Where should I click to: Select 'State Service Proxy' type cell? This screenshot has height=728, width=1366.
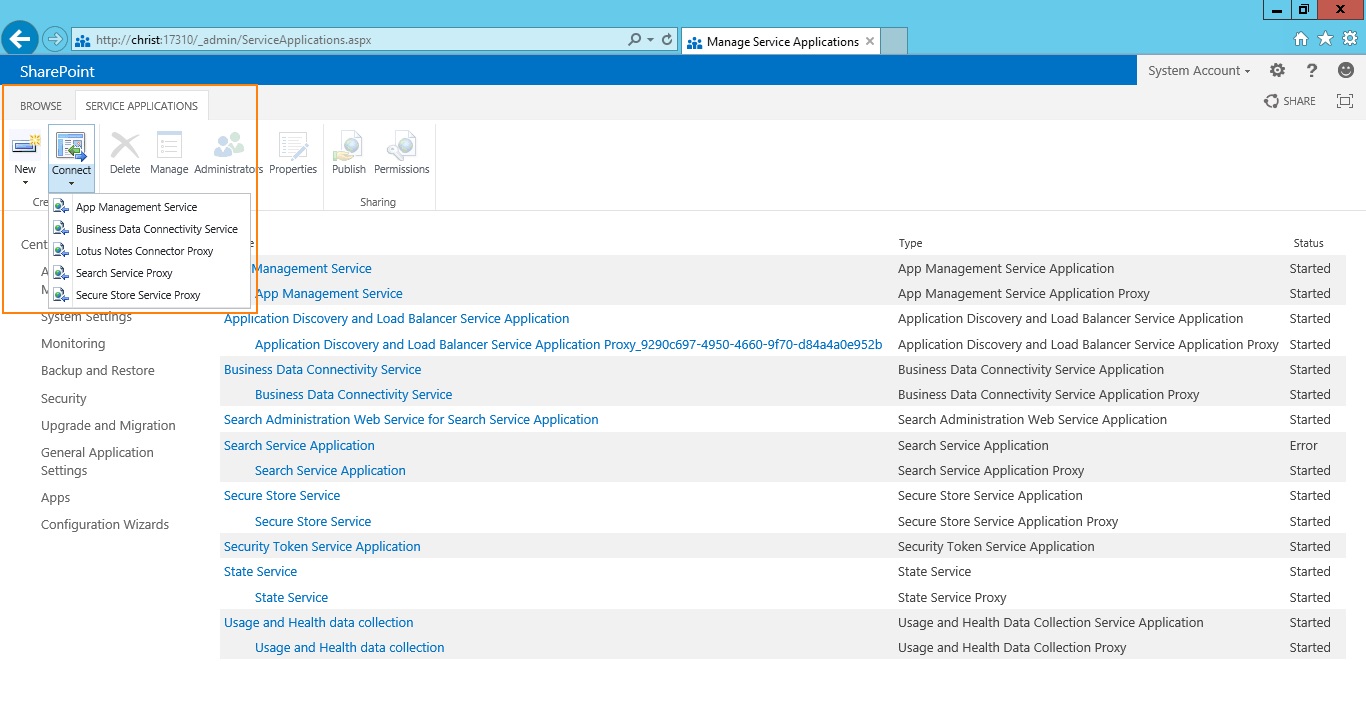(x=952, y=597)
